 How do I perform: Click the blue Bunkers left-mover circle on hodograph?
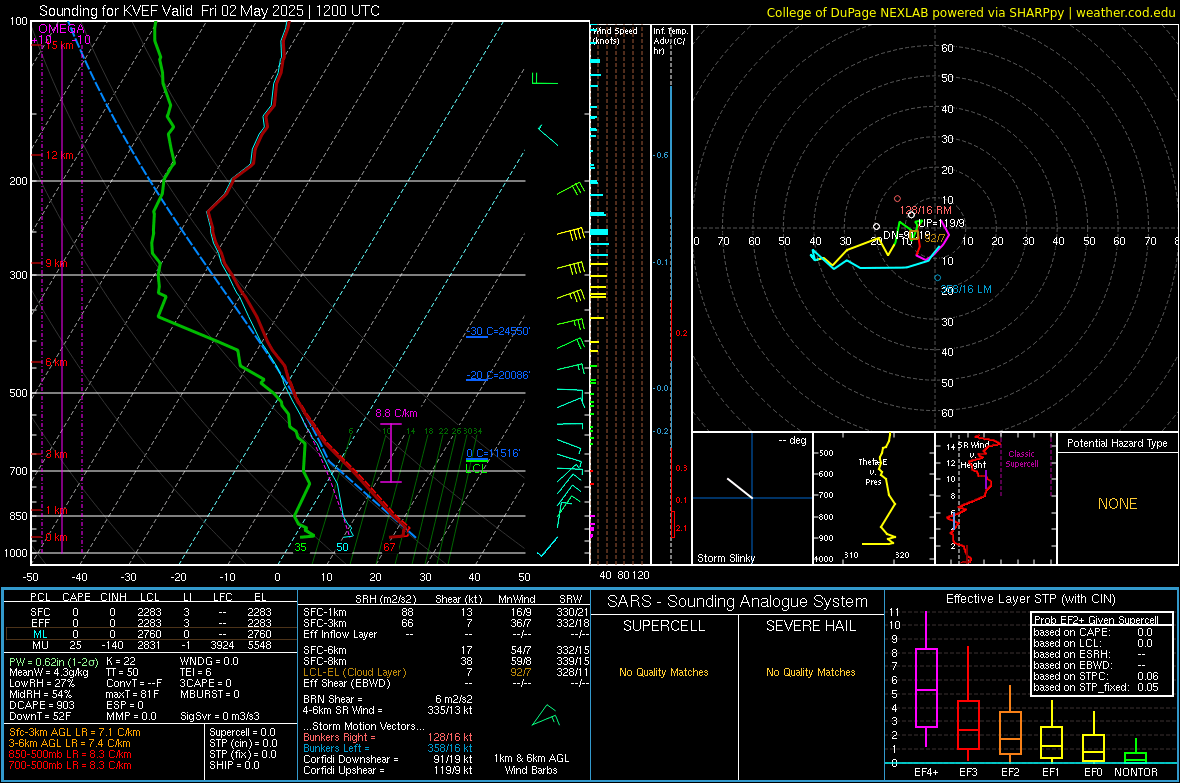(938, 278)
